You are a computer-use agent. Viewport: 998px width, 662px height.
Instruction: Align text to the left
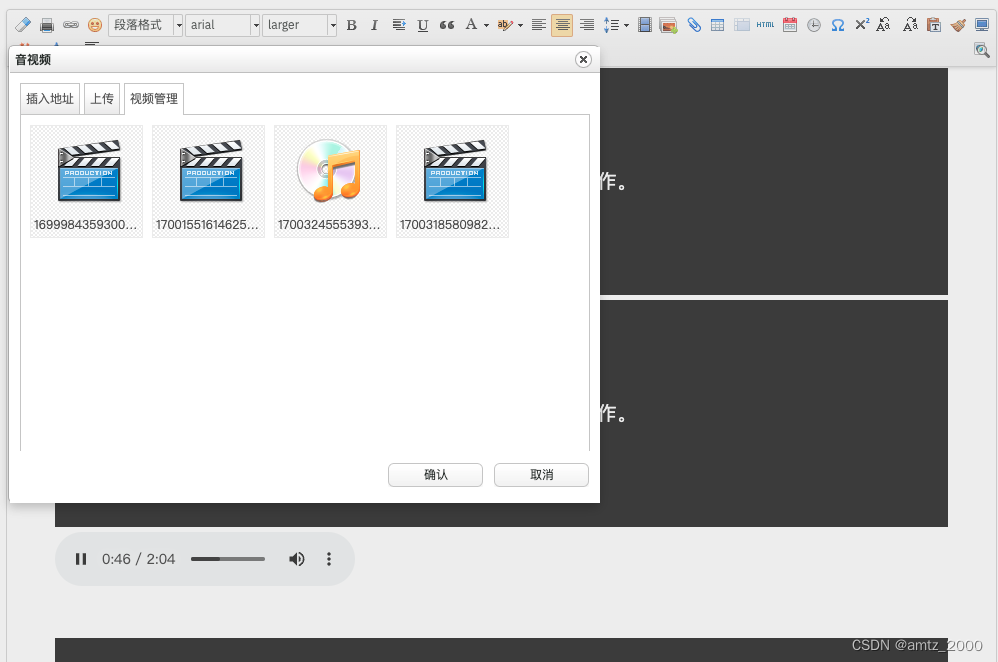[538, 25]
